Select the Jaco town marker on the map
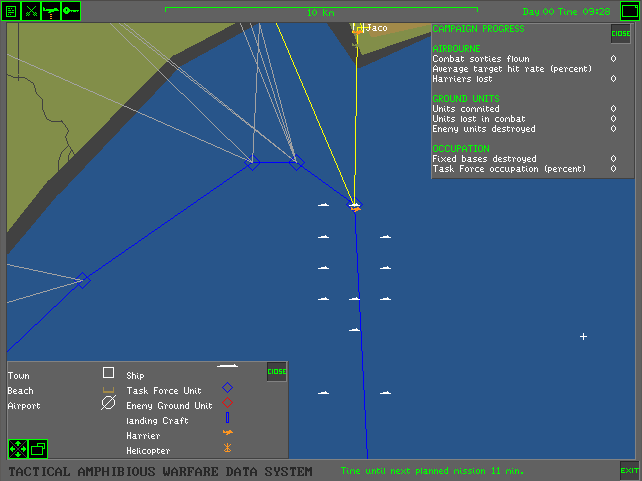Viewport: 642px width, 481px height. 358,29
